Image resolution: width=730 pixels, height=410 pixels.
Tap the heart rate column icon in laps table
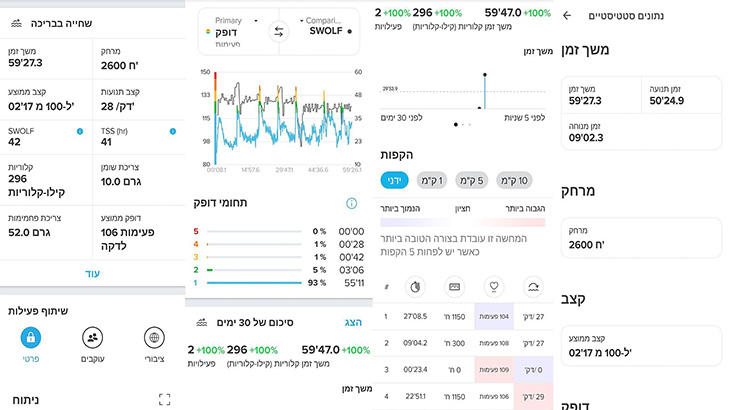click(494, 287)
